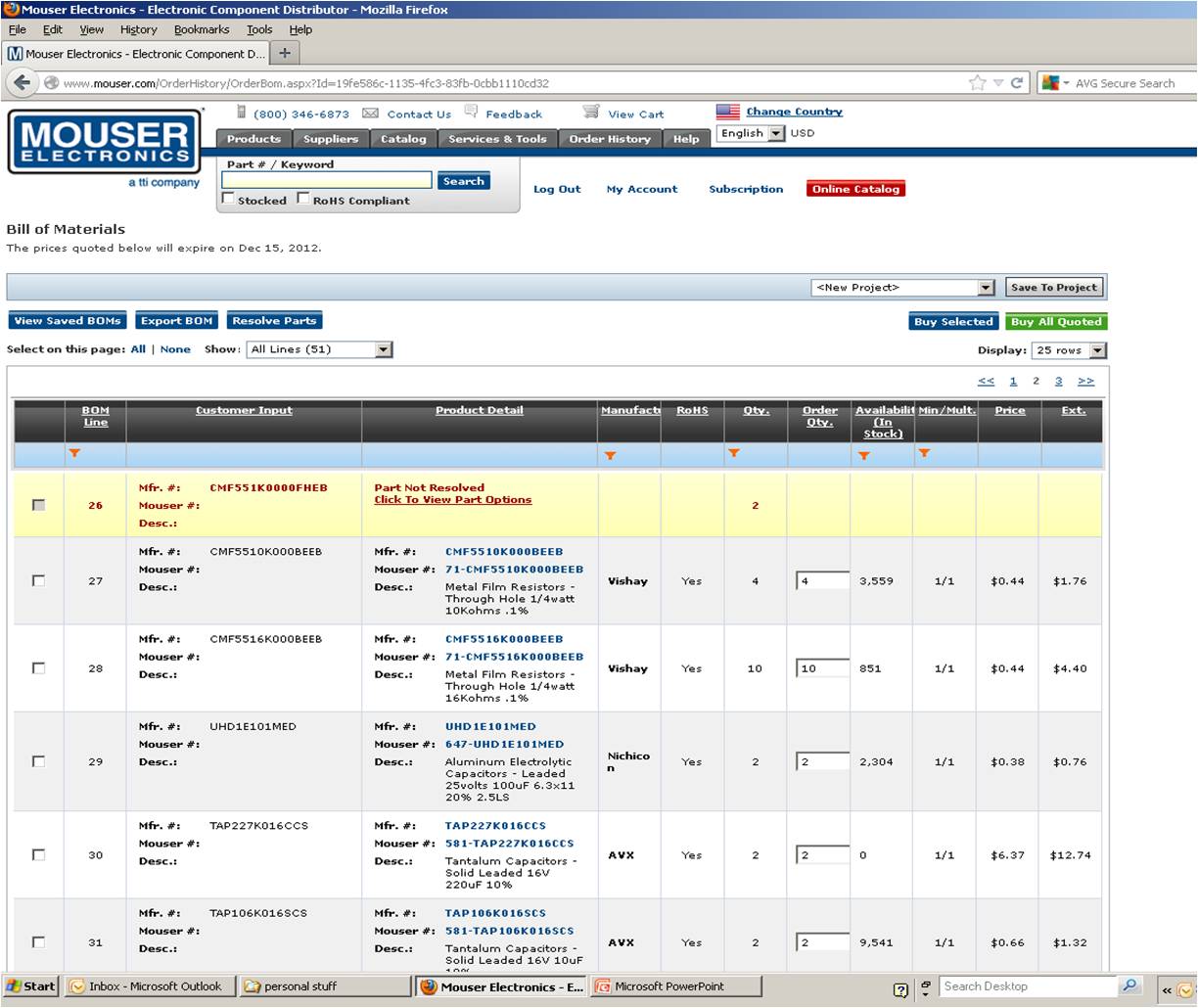Click the TAP227K016CCS part number link

(495, 825)
